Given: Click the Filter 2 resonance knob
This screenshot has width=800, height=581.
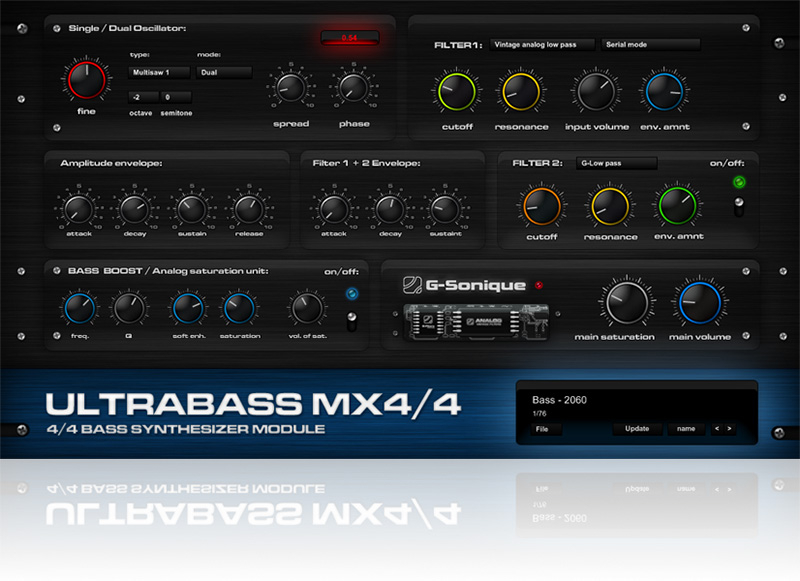Looking at the screenshot, I should (x=610, y=207).
